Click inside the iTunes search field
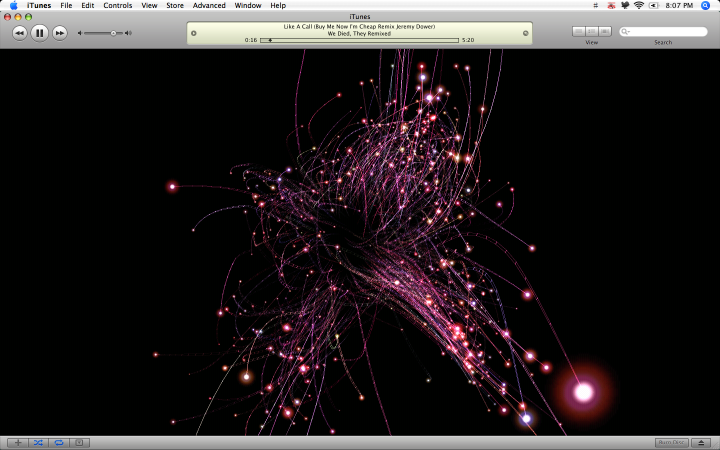720x450 pixels. [x=664, y=32]
